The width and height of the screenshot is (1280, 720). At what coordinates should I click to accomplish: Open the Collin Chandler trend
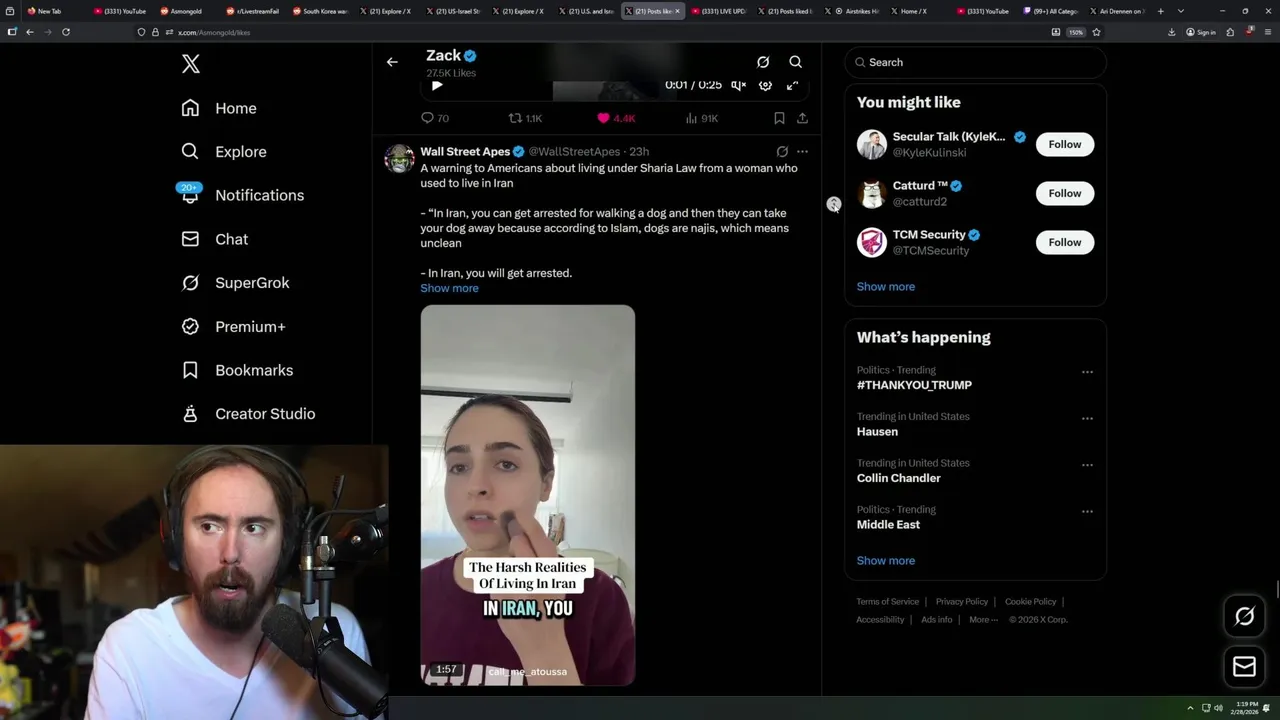tap(898, 478)
